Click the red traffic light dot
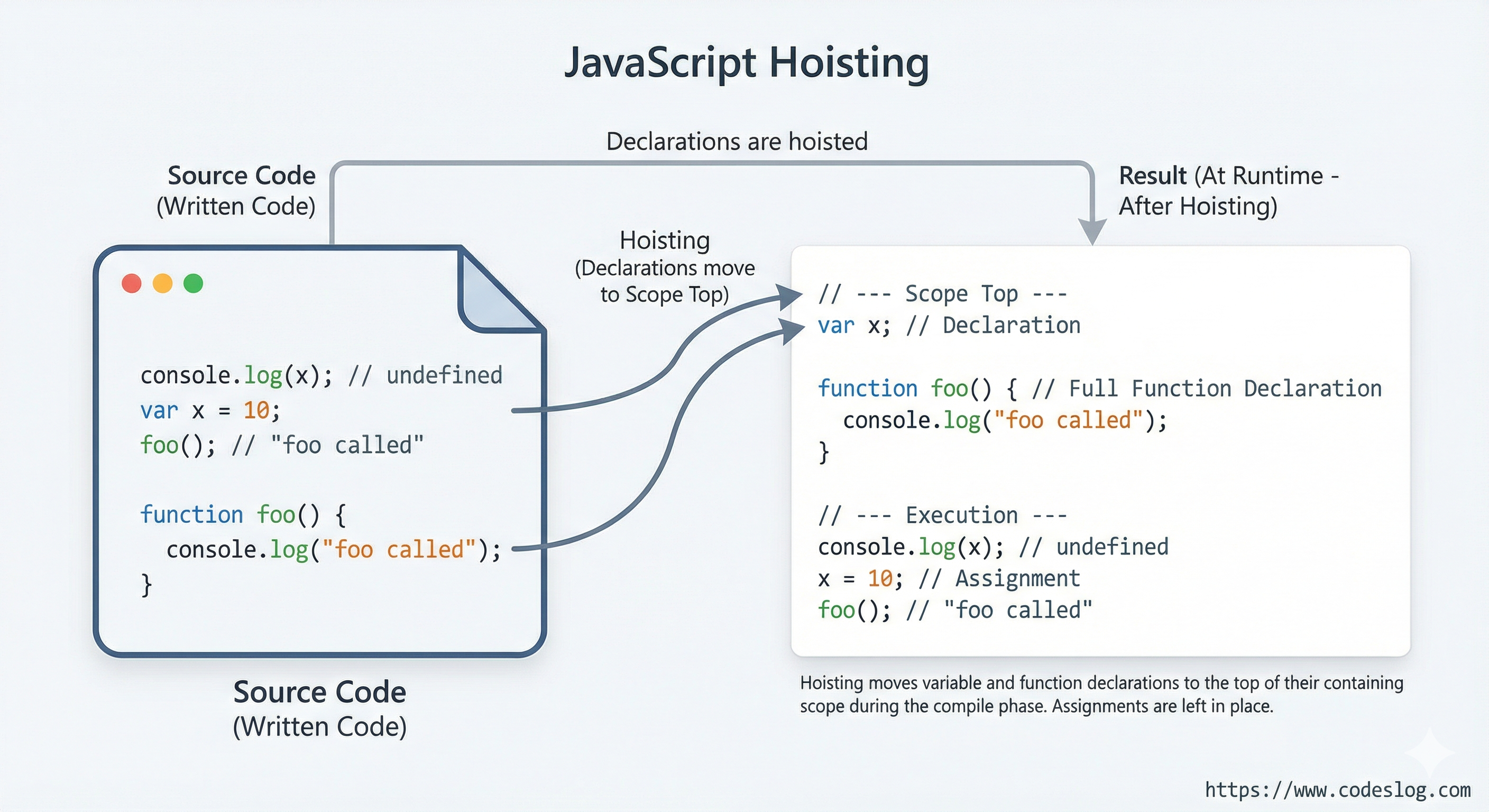This screenshot has height=812, width=1489. 132,283
